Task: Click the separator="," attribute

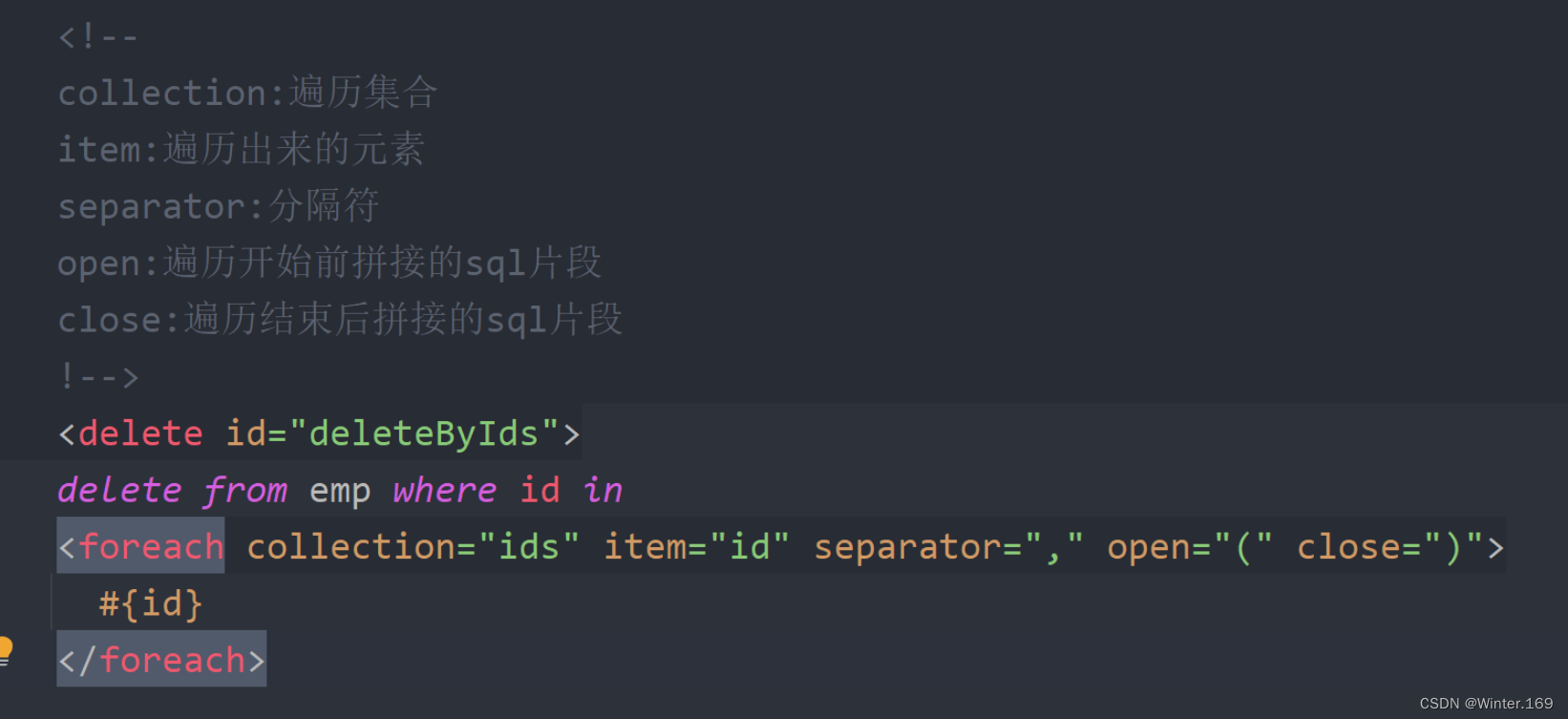Action: point(948,547)
